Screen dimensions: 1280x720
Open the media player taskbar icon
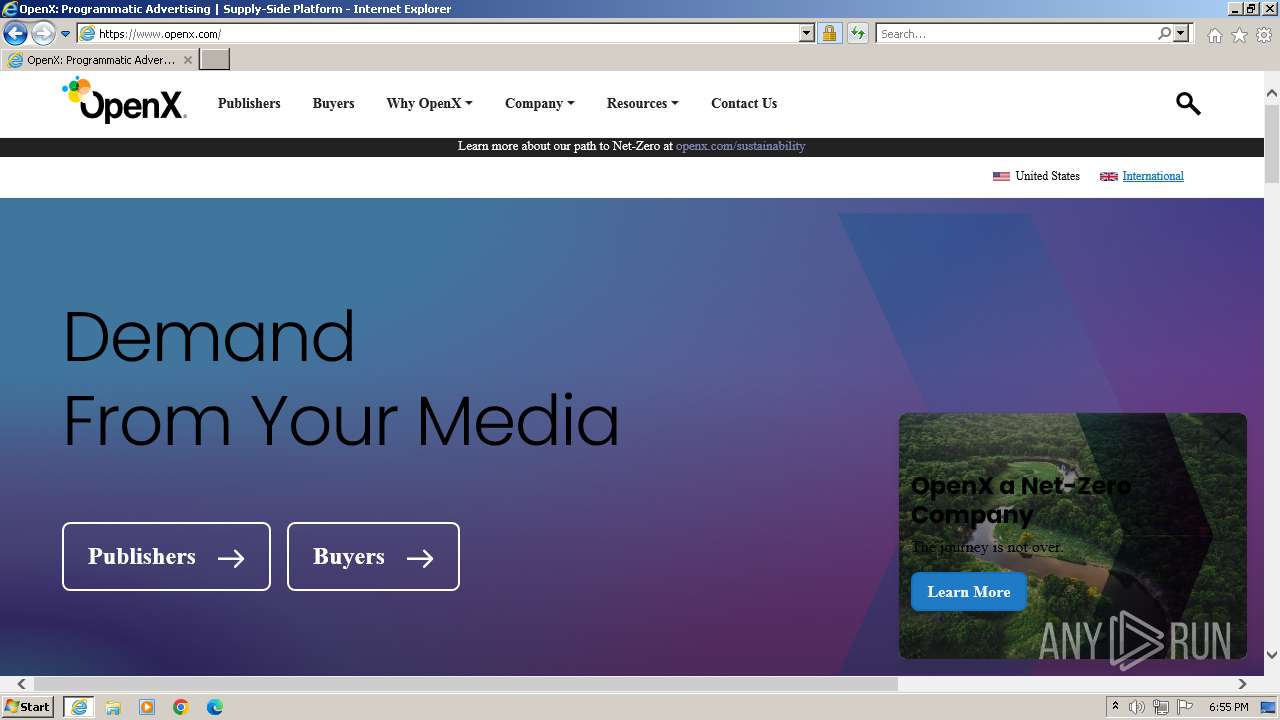(147, 707)
